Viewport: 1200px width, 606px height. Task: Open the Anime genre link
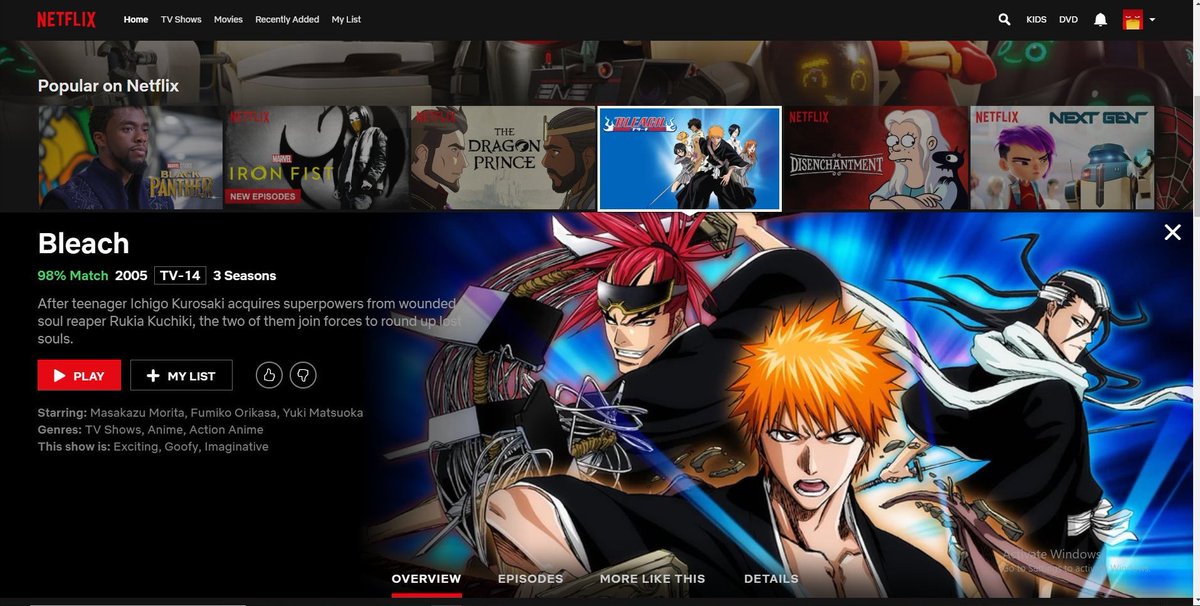[165, 430]
